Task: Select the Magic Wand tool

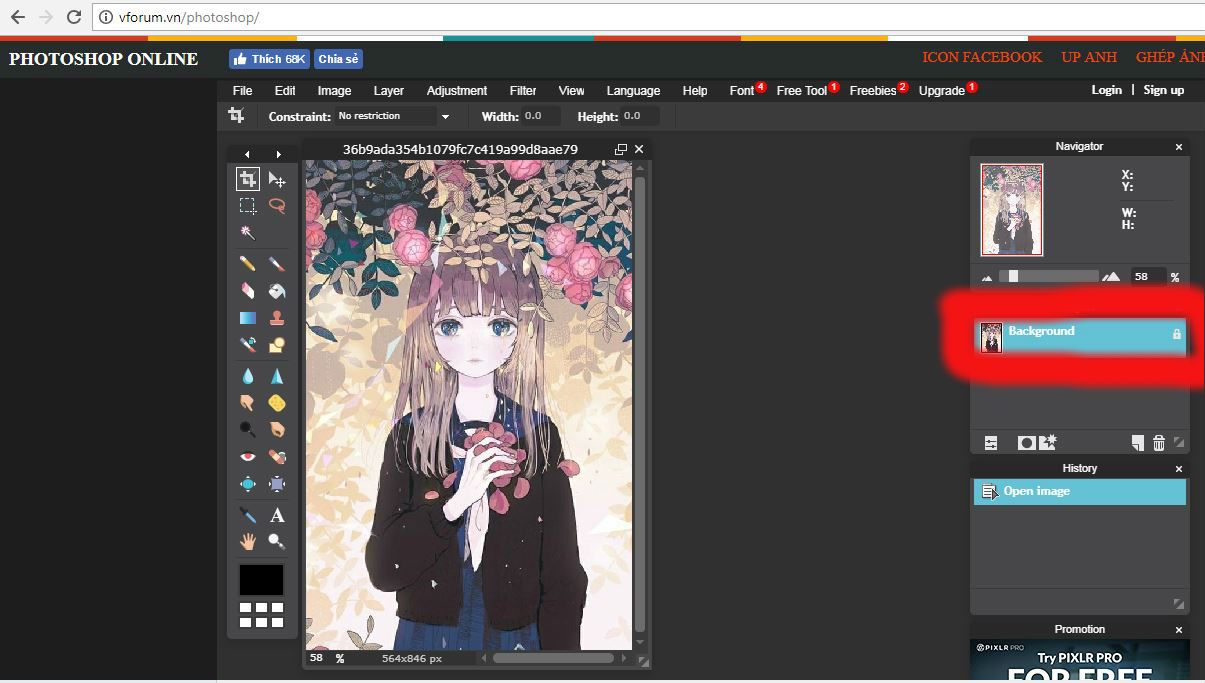Action: coord(248,233)
